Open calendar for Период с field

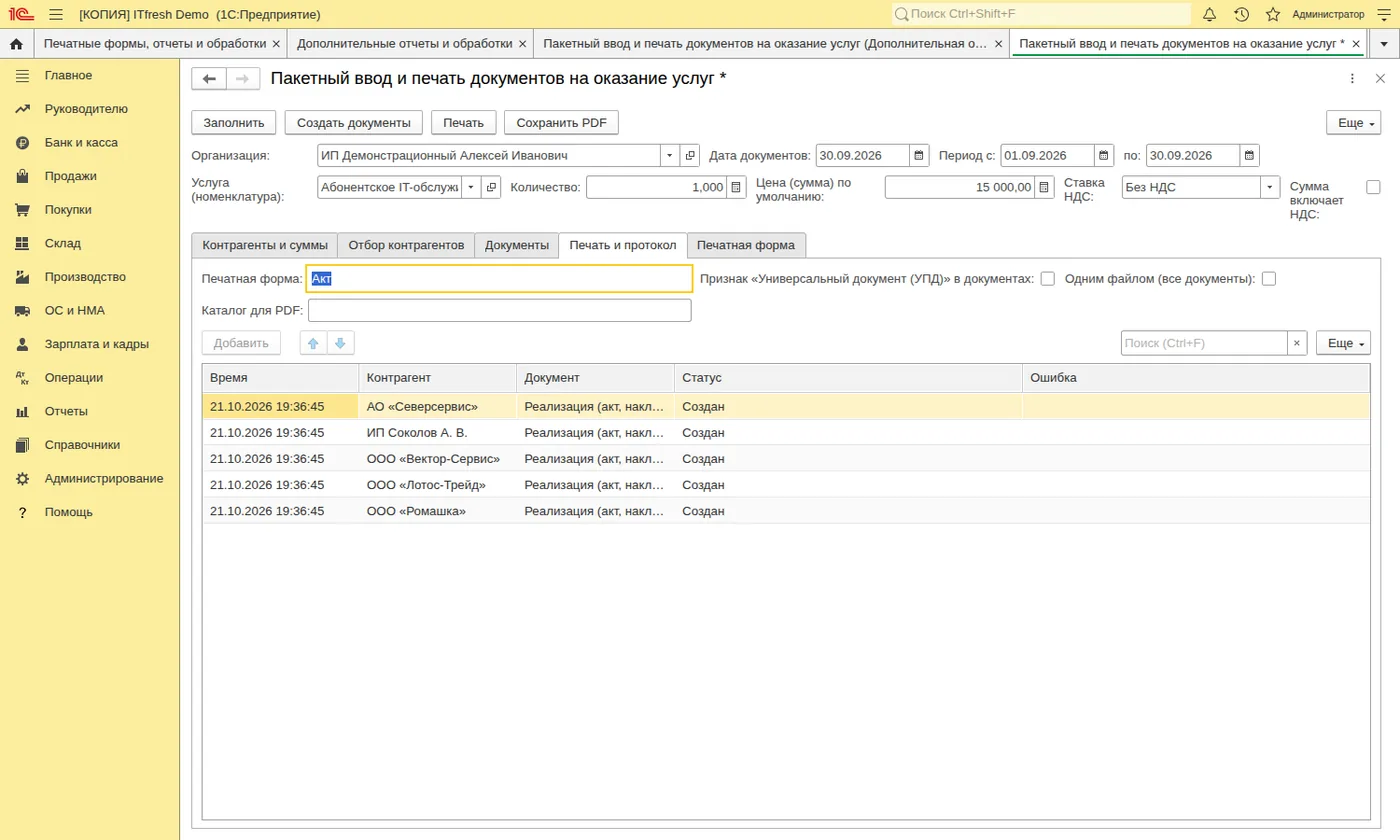tap(1104, 156)
